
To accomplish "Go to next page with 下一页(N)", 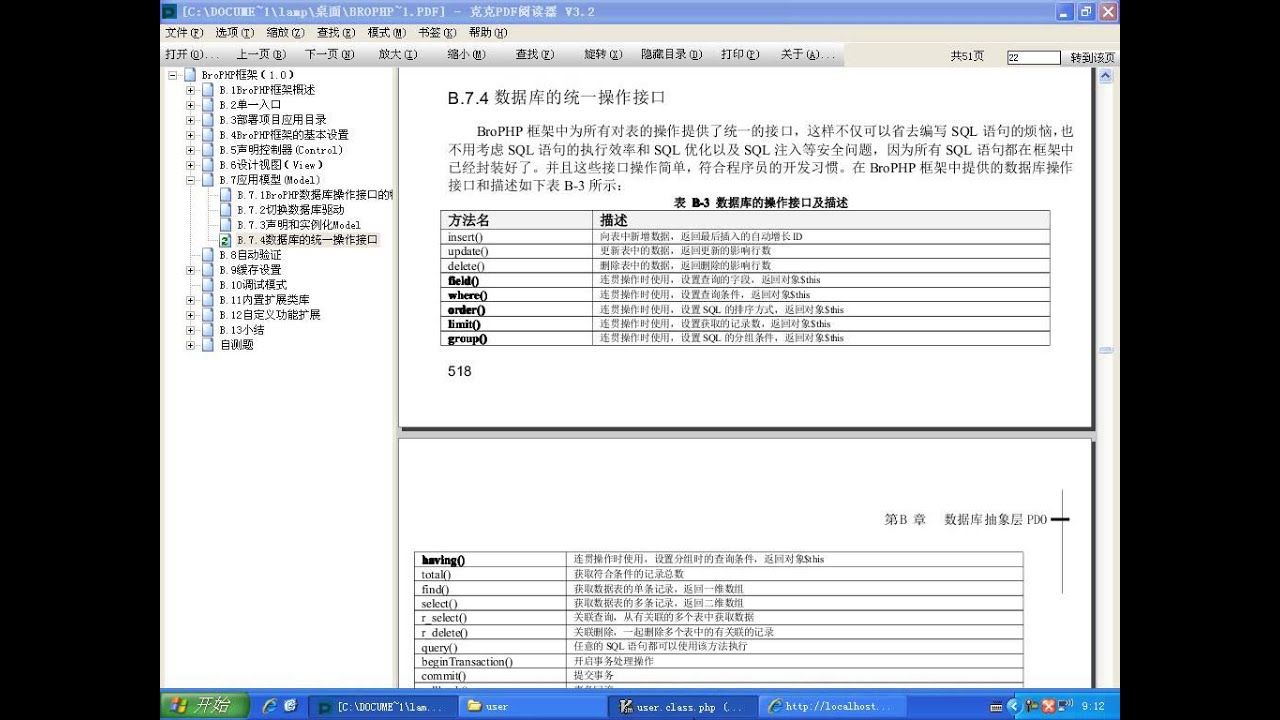I will [330, 55].
